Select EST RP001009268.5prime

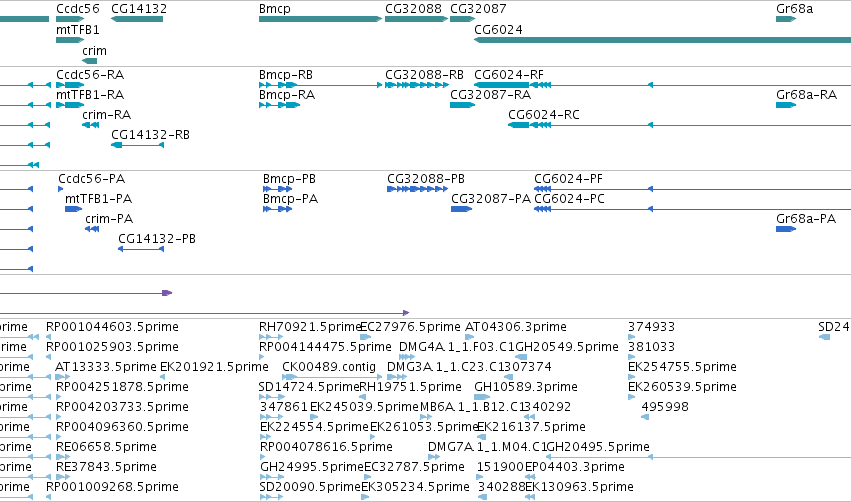112,487
